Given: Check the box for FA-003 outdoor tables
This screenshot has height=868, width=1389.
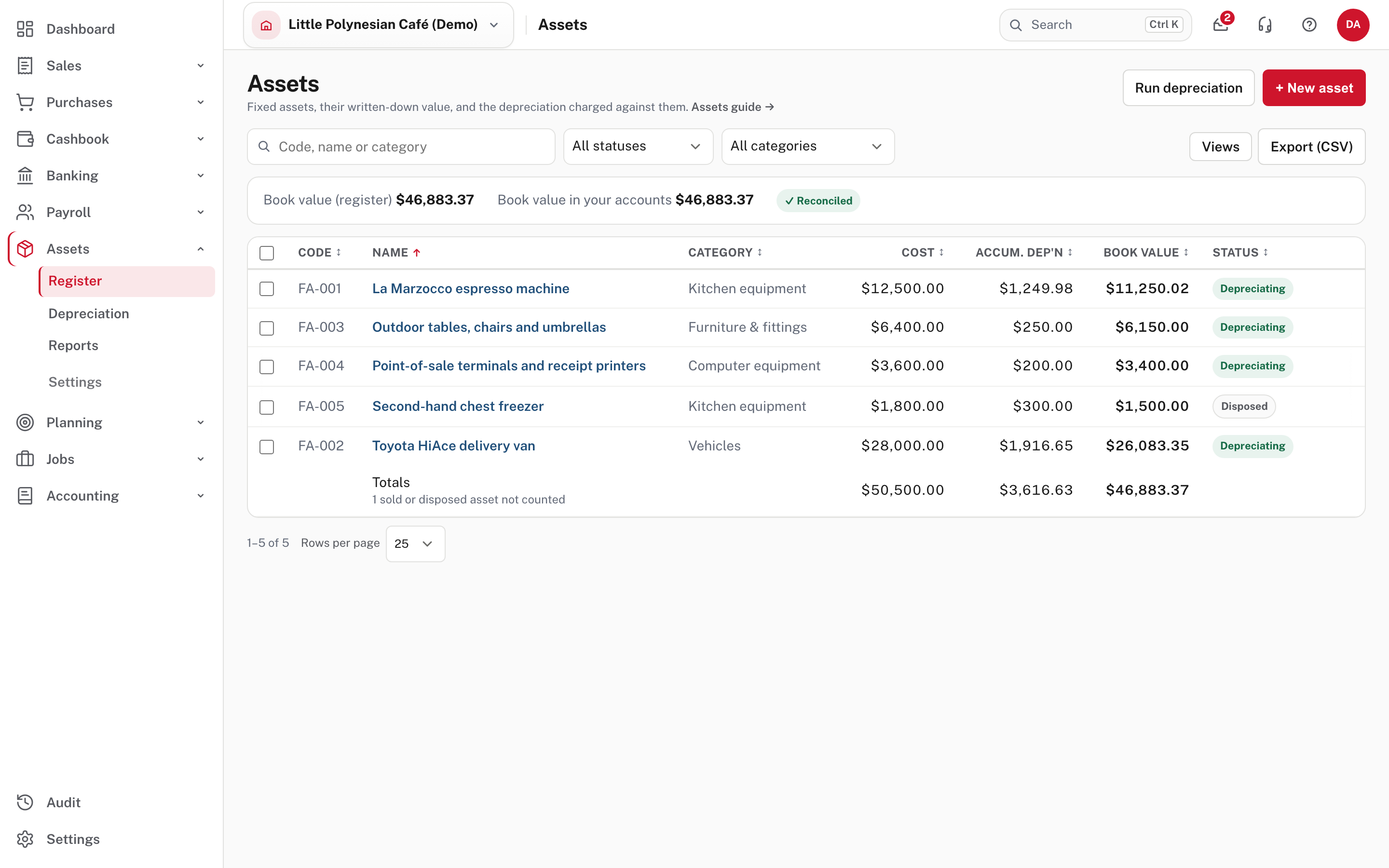Looking at the screenshot, I should 267,328.
